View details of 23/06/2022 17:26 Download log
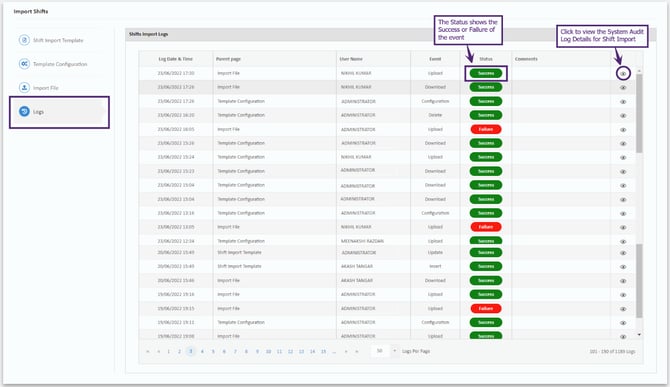Image resolution: width=670 pixels, height=387 pixels. click(623, 88)
